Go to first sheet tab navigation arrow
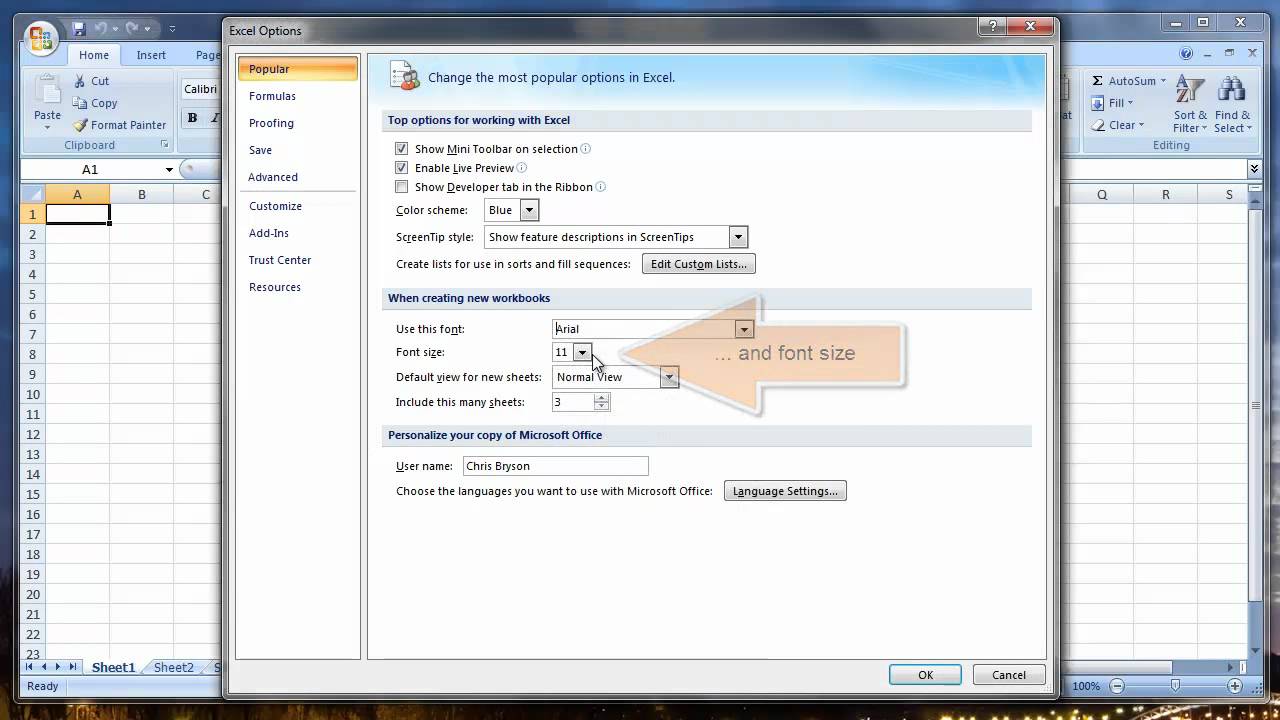This screenshot has width=1280, height=720. [x=30, y=667]
